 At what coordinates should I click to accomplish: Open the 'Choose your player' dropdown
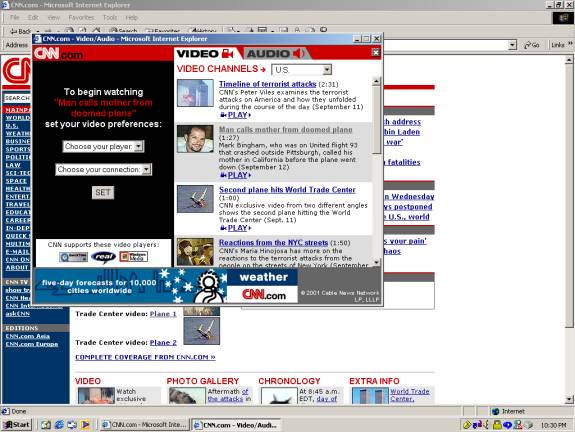(103, 146)
